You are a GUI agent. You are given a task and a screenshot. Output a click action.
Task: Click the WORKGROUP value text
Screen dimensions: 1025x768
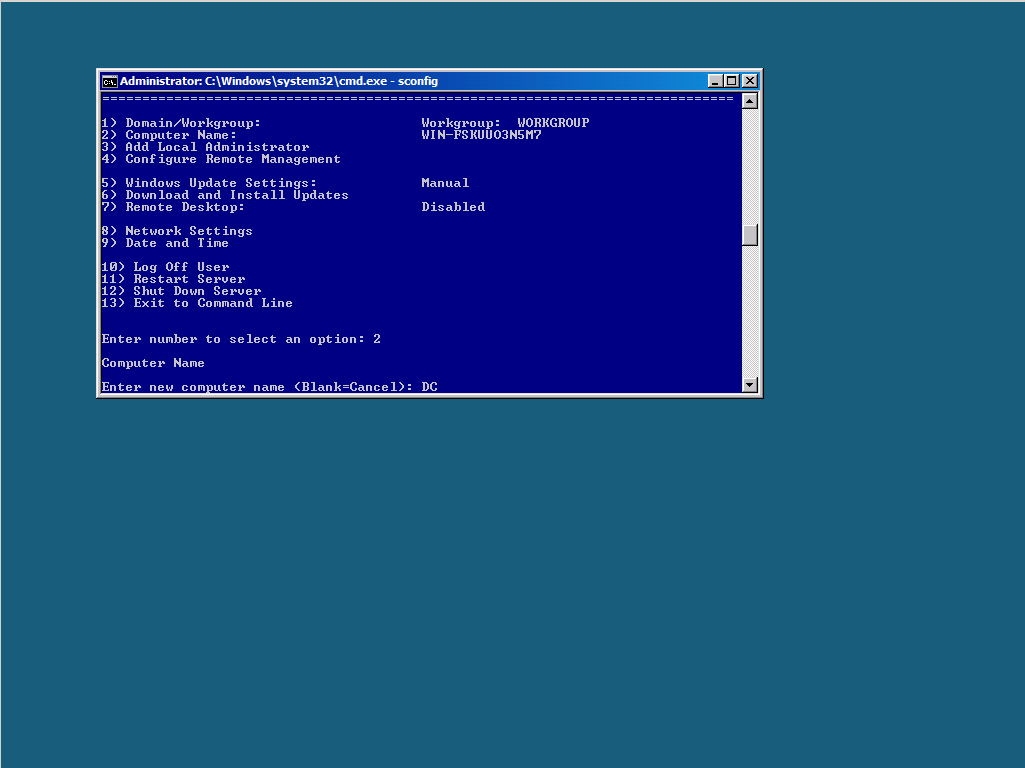pyautogui.click(x=553, y=123)
